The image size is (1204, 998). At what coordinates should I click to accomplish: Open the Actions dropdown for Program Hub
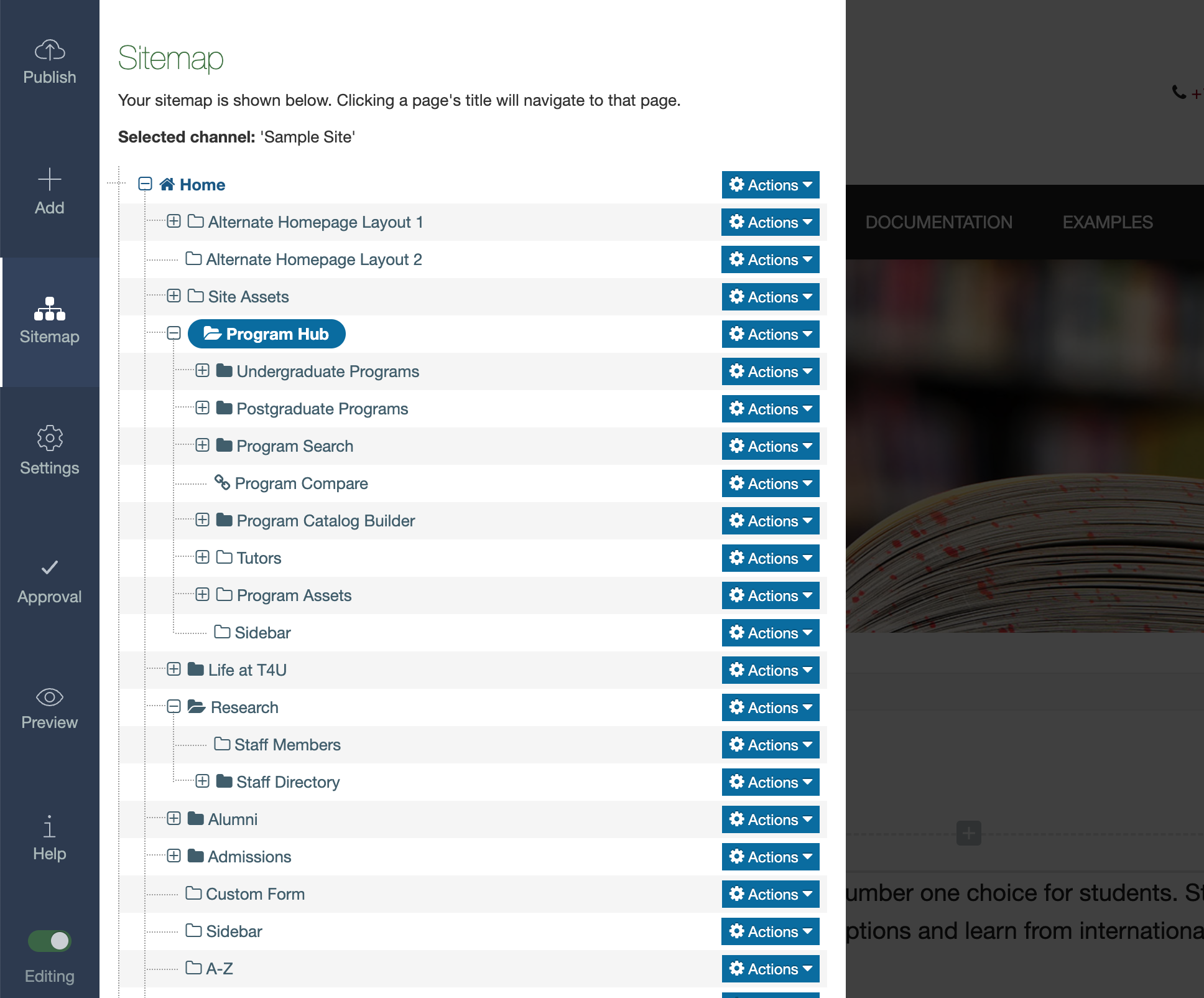770,334
